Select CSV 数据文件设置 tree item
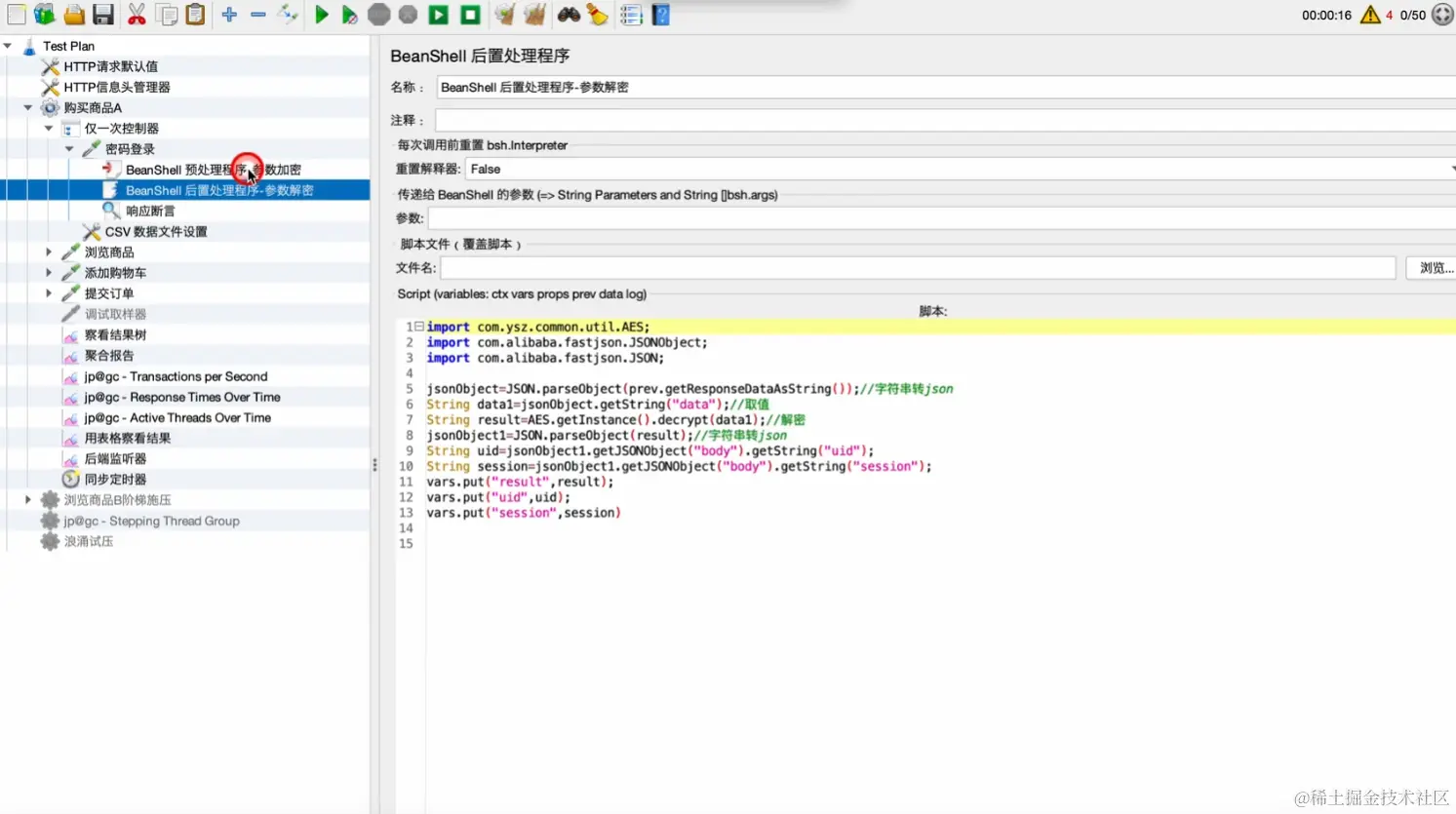The width and height of the screenshot is (1456, 814). tap(156, 232)
